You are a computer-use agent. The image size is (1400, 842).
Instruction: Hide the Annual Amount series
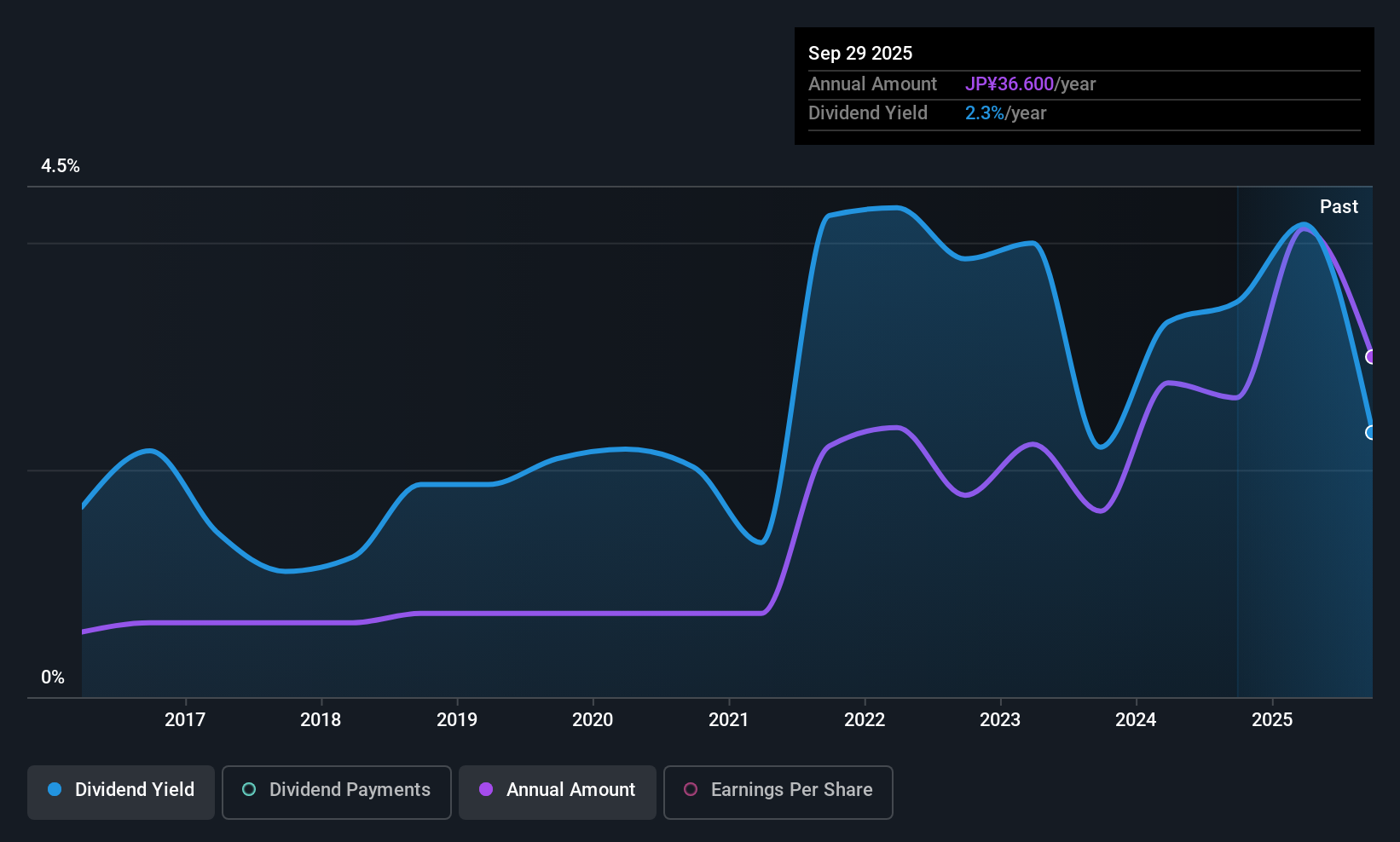557,792
